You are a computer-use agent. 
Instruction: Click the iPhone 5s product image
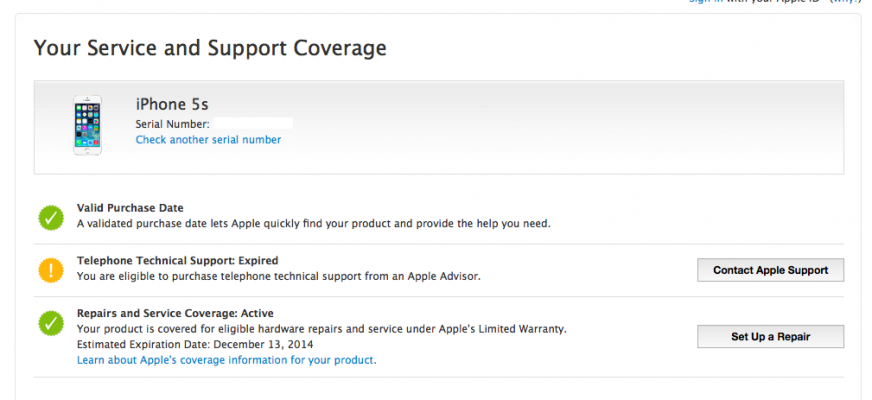pyautogui.click(x=87, y=125)
